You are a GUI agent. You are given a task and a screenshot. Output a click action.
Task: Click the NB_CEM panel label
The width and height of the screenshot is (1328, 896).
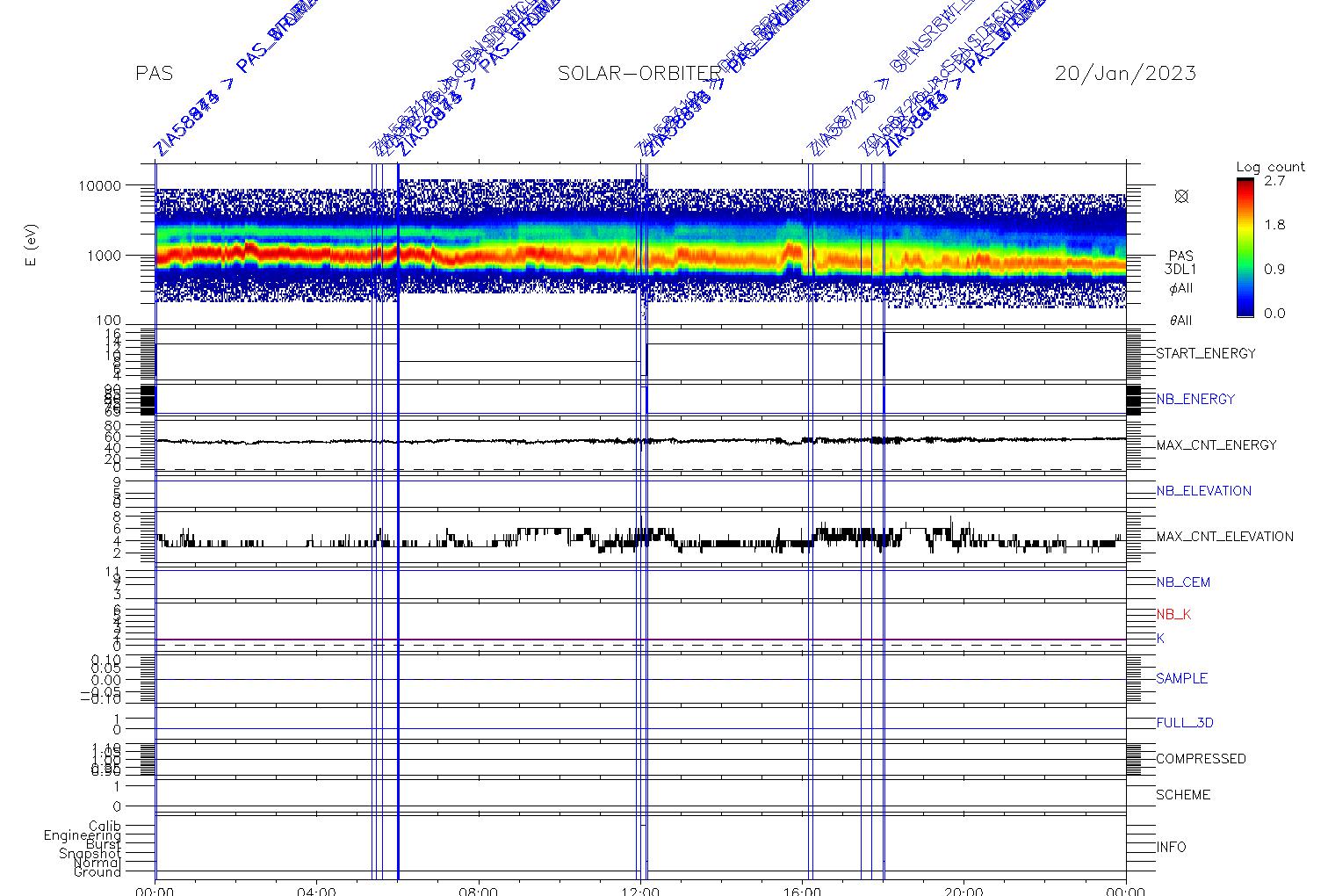click(x=1183, y=582)
